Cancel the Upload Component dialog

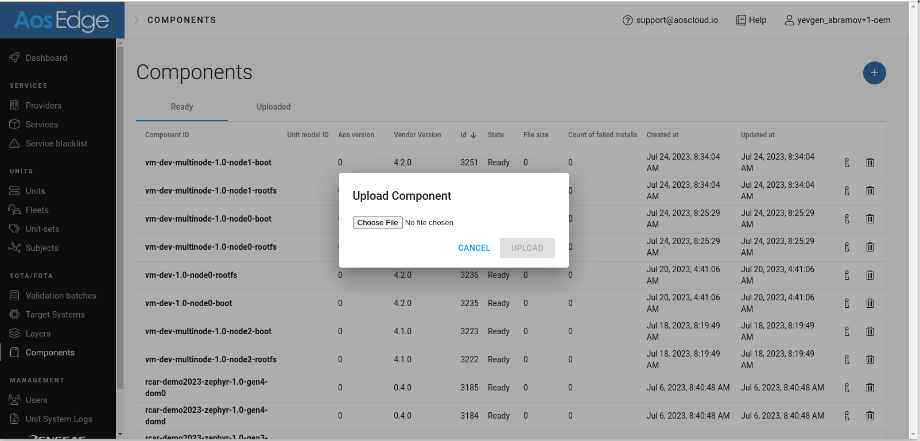pos(474,248)
